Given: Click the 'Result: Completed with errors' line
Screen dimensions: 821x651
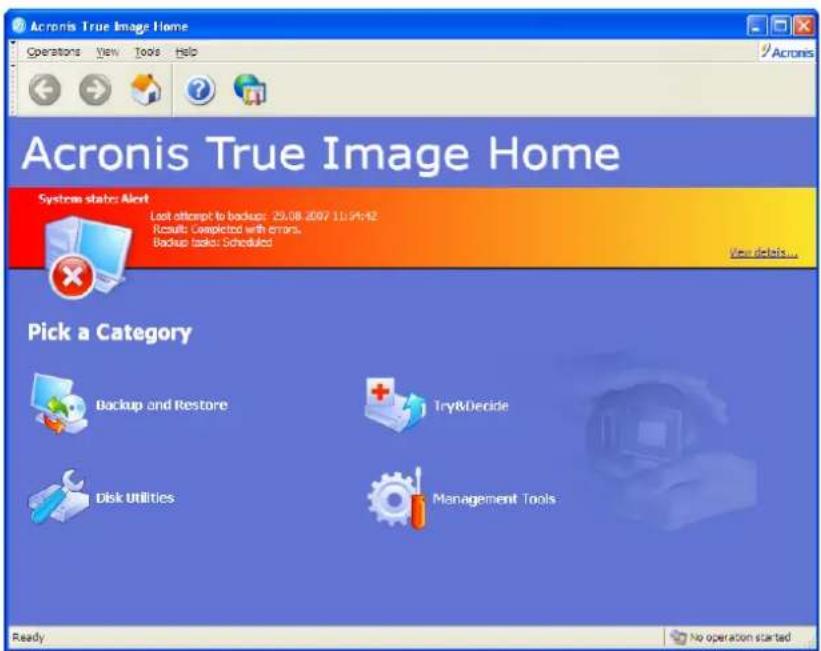Looking at the screenshot, I should 227,229.
